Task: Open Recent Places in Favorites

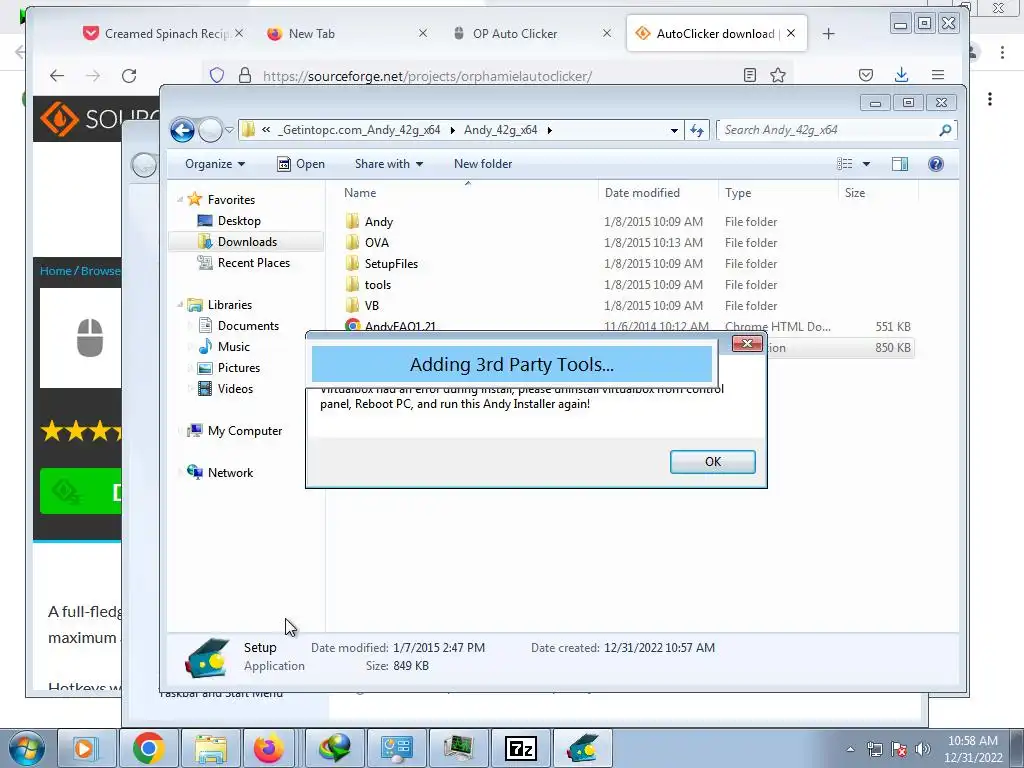Action: [253, 263]
